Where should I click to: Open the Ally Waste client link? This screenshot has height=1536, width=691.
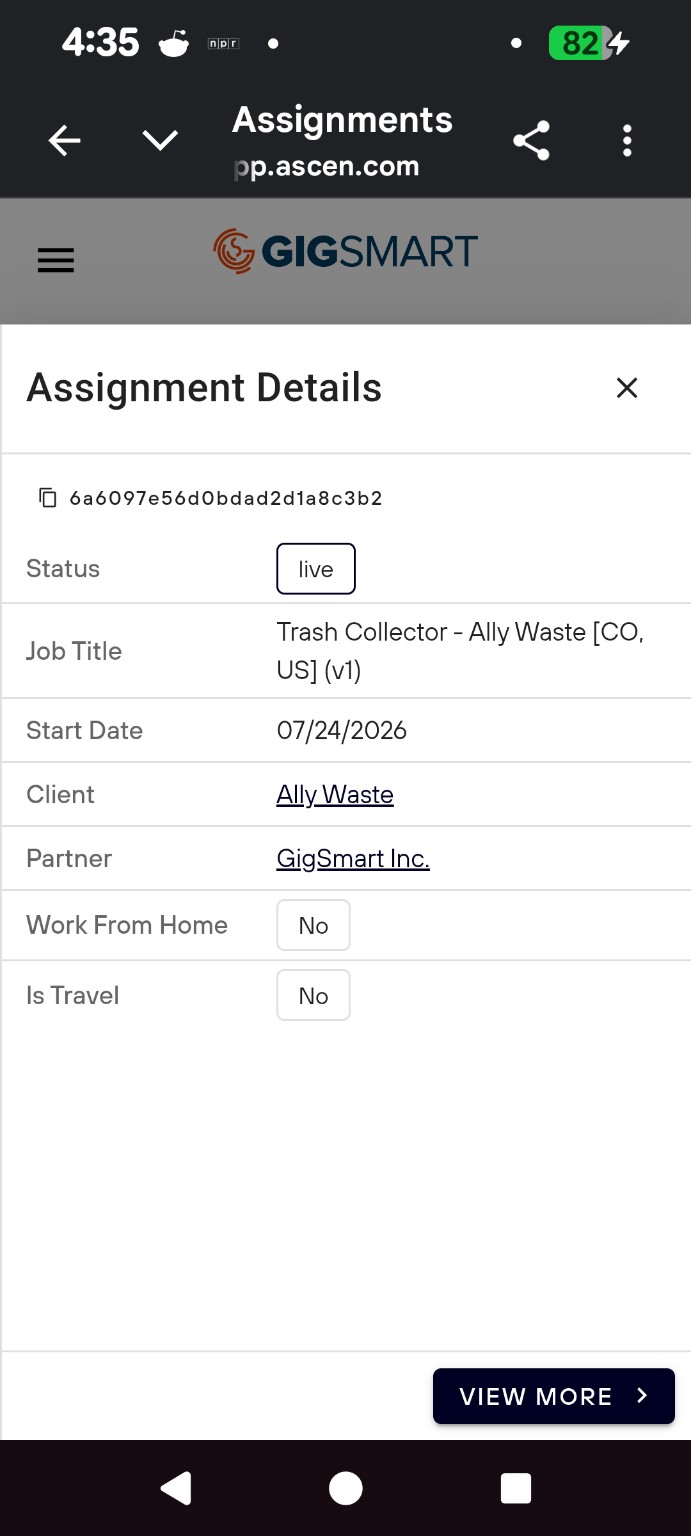coord(335,794)
